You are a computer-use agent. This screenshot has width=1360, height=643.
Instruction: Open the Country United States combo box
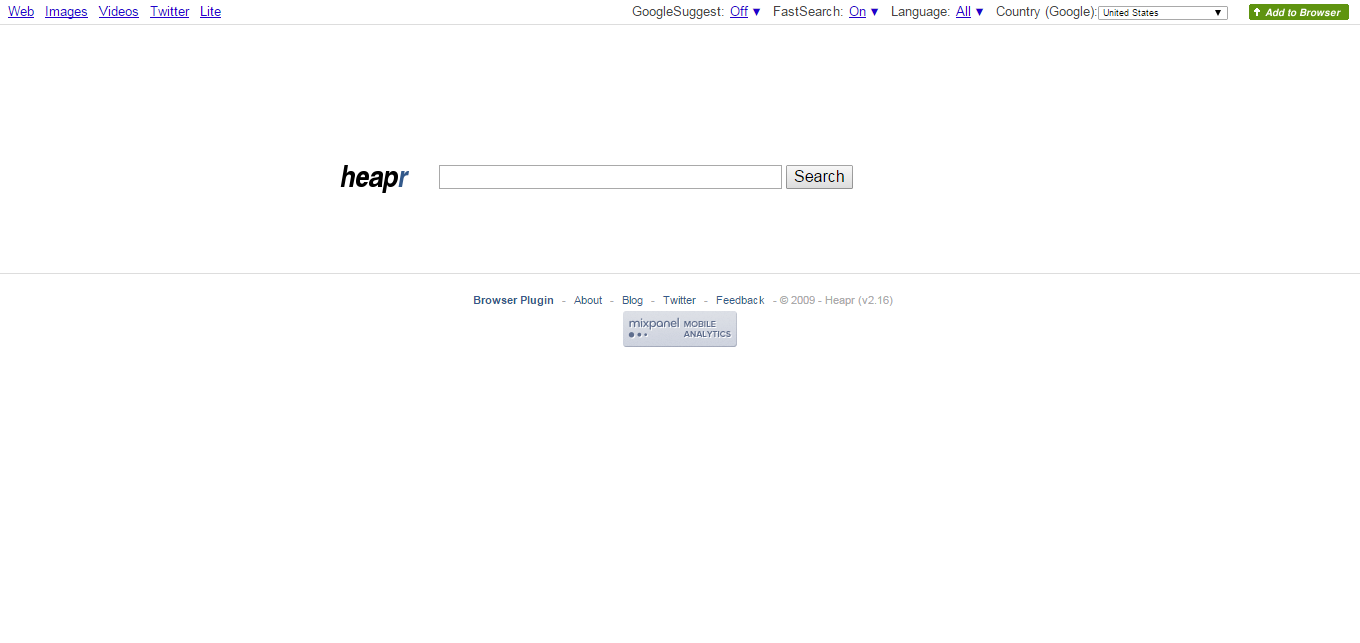[x=1163, y=13]
